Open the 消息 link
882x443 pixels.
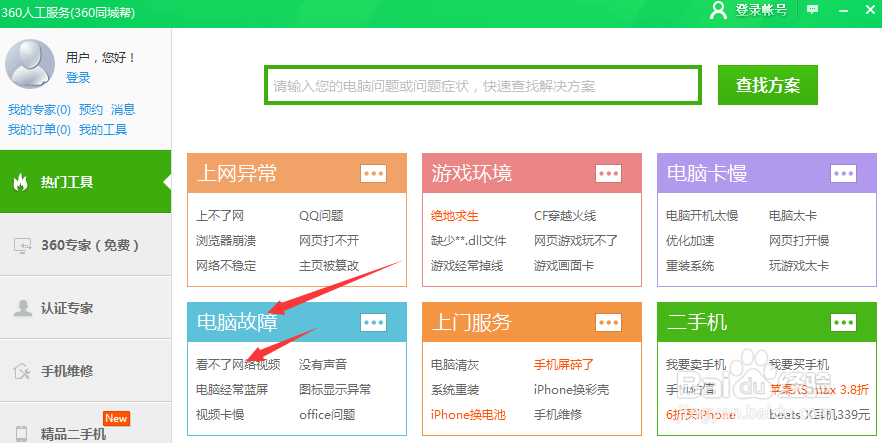[x=123, y=109]
